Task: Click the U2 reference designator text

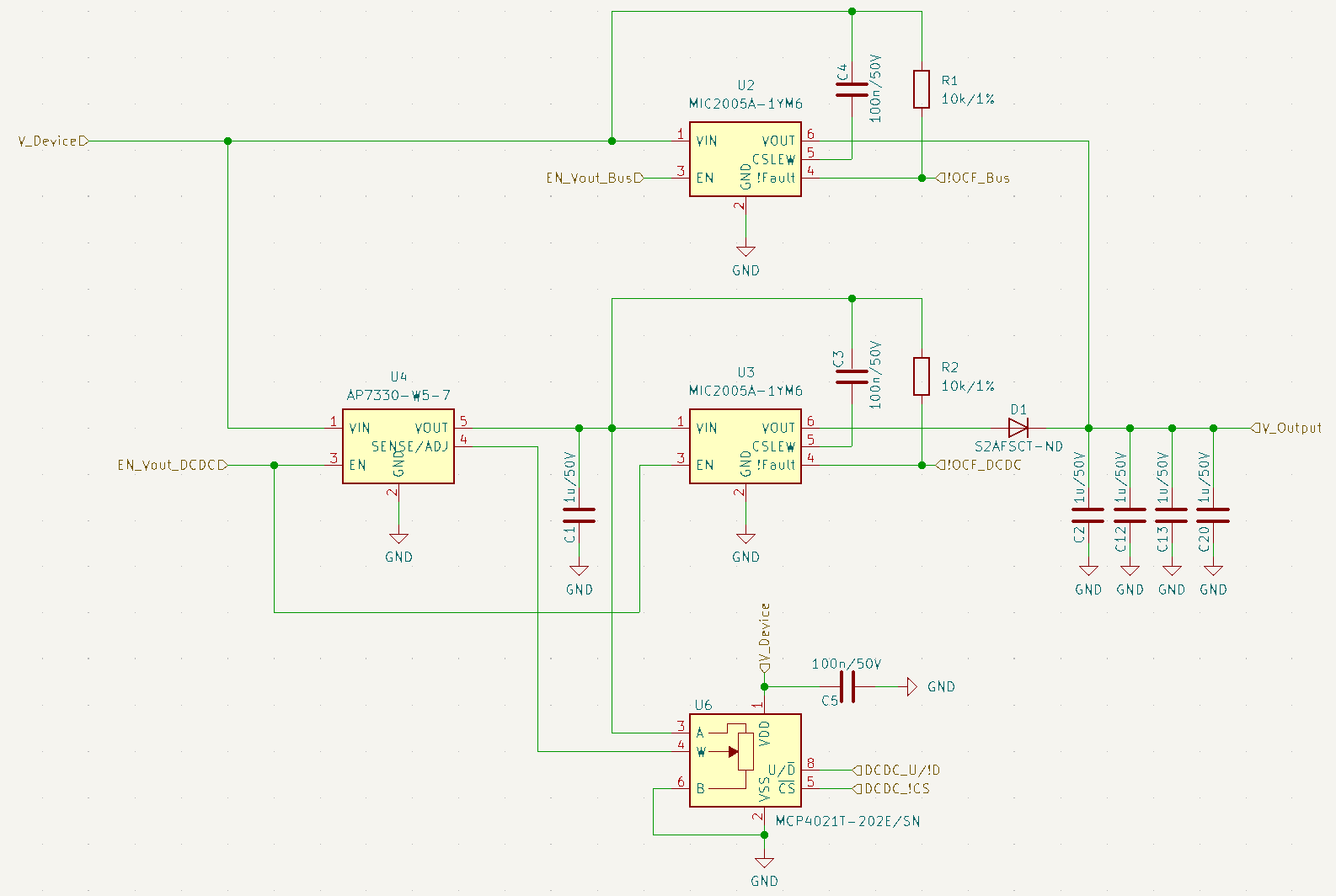Action: pos(745,85)
